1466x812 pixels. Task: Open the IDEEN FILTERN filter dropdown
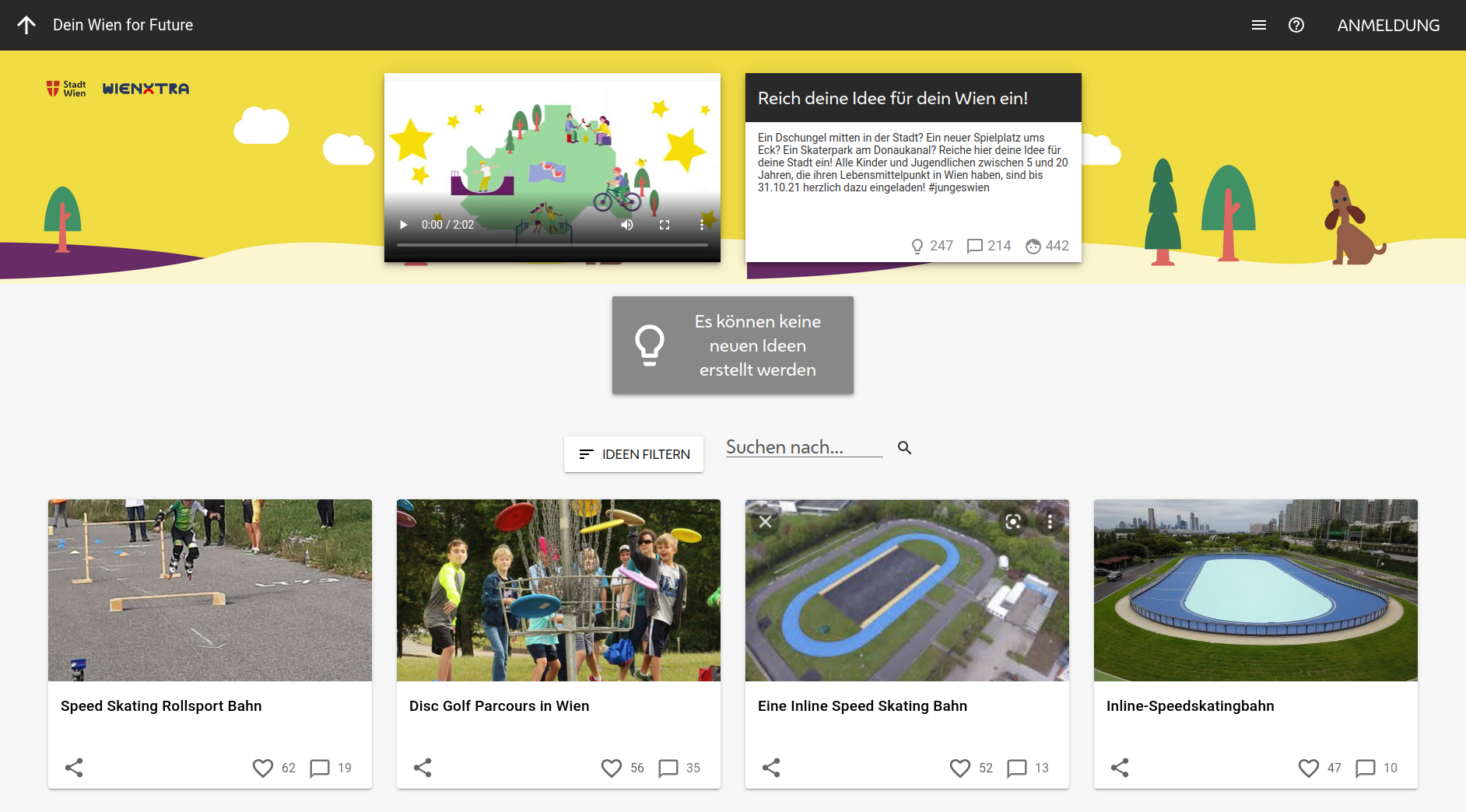(633, 454)
